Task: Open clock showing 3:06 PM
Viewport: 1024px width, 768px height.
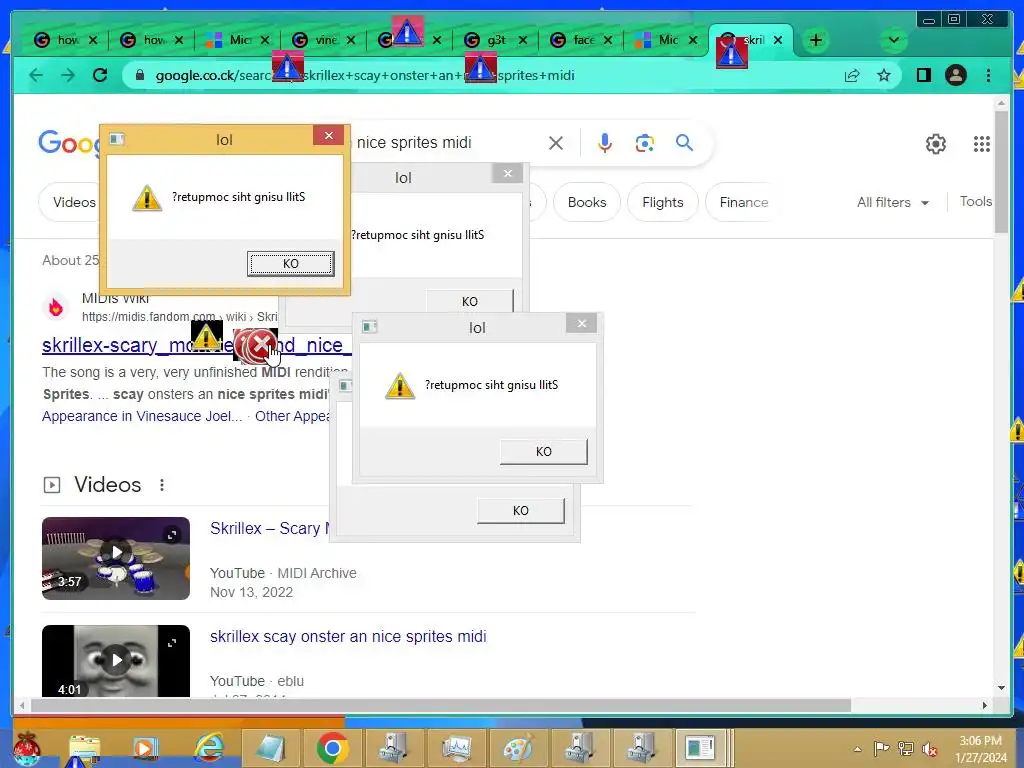Action: pos(980,749)
